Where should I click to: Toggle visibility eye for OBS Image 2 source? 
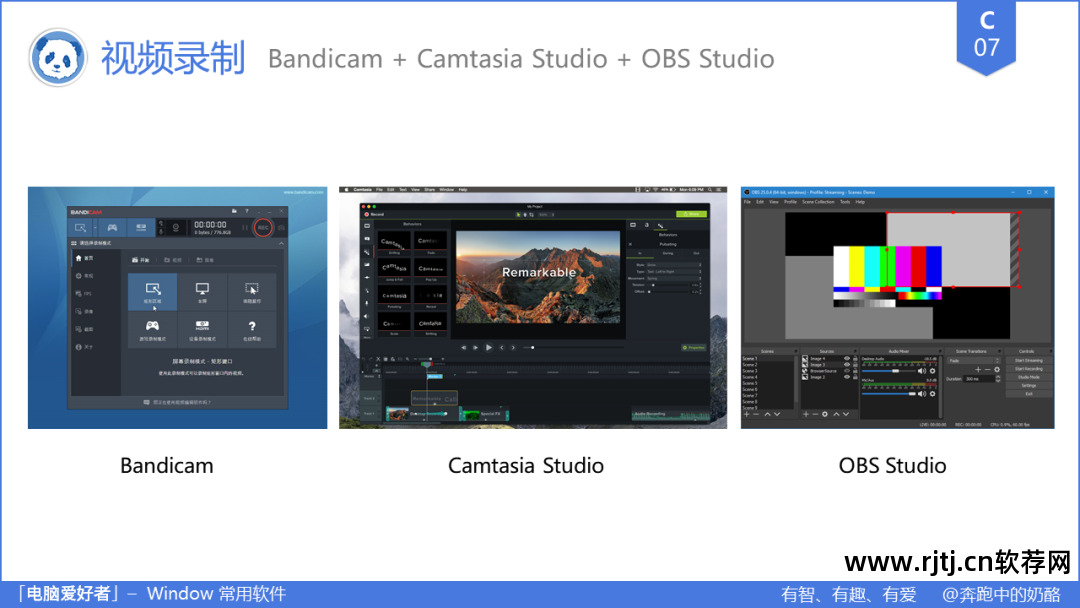coord(847,377)
